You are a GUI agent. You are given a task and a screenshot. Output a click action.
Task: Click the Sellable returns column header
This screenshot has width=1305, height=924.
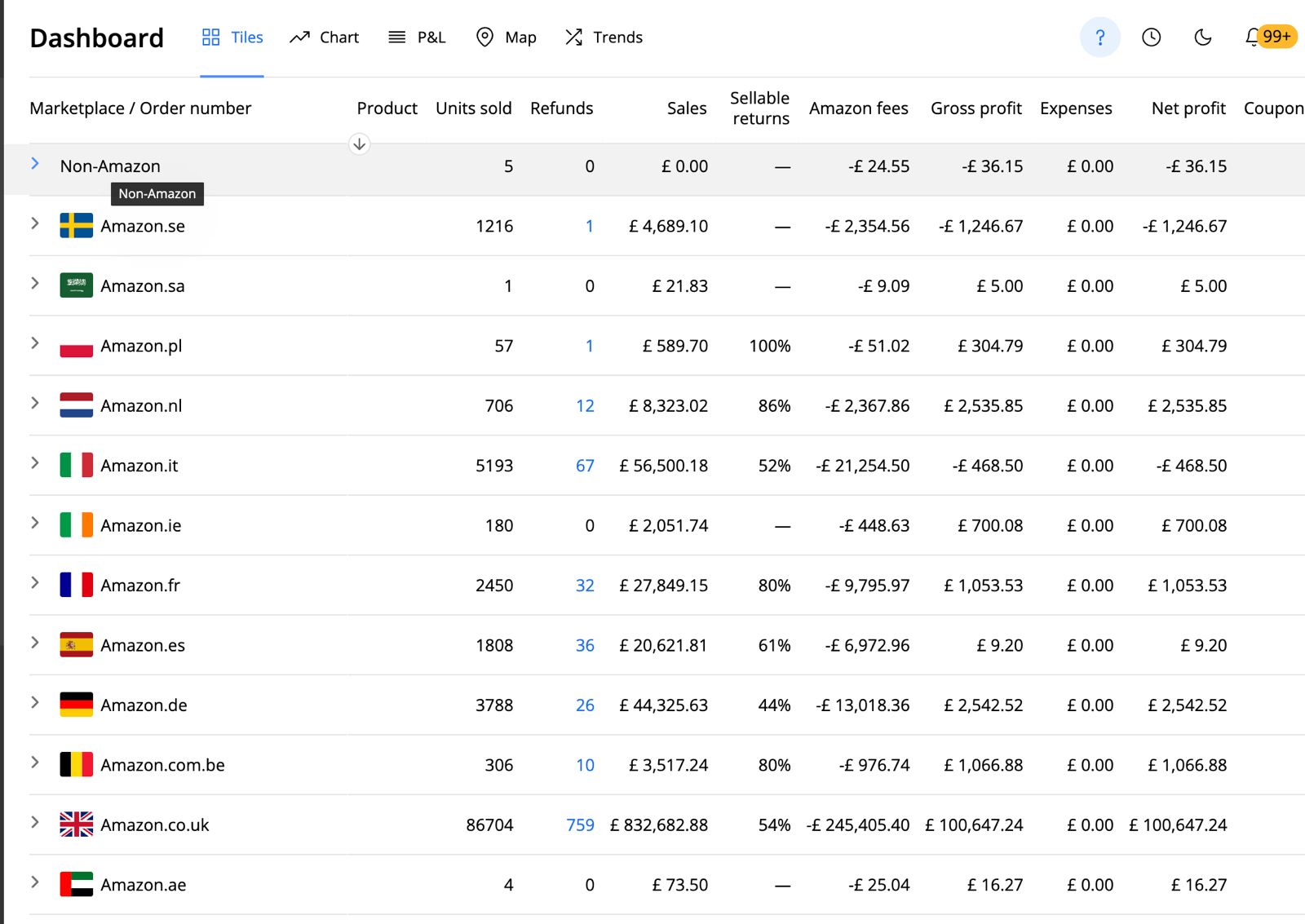[x=760, y=108]
